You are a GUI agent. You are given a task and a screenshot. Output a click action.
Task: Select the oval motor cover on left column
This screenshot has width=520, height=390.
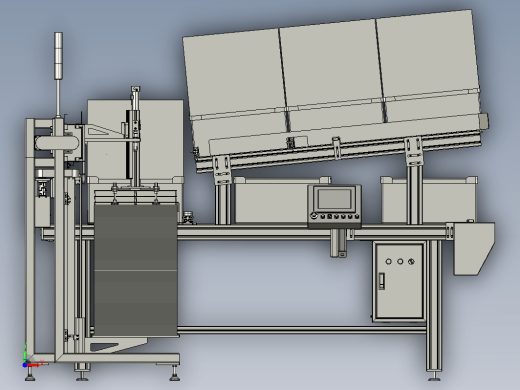pyautogui.click(x=57, y=144)
